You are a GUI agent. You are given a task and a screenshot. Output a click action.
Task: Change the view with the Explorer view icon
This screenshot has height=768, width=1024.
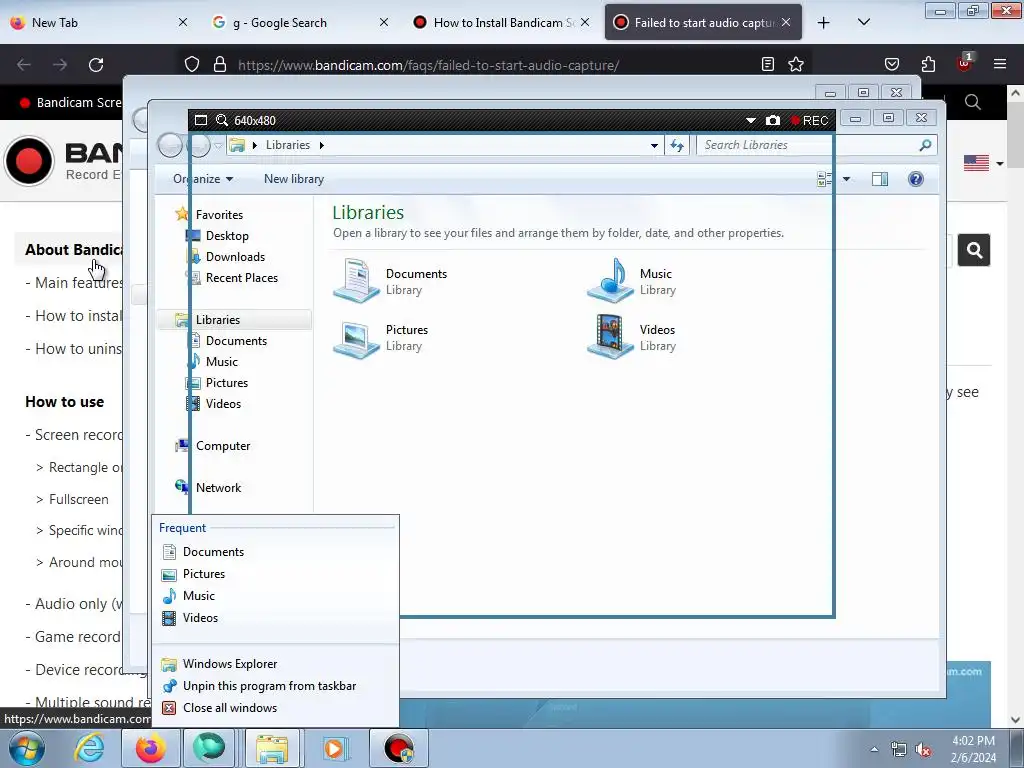[825, 179]
